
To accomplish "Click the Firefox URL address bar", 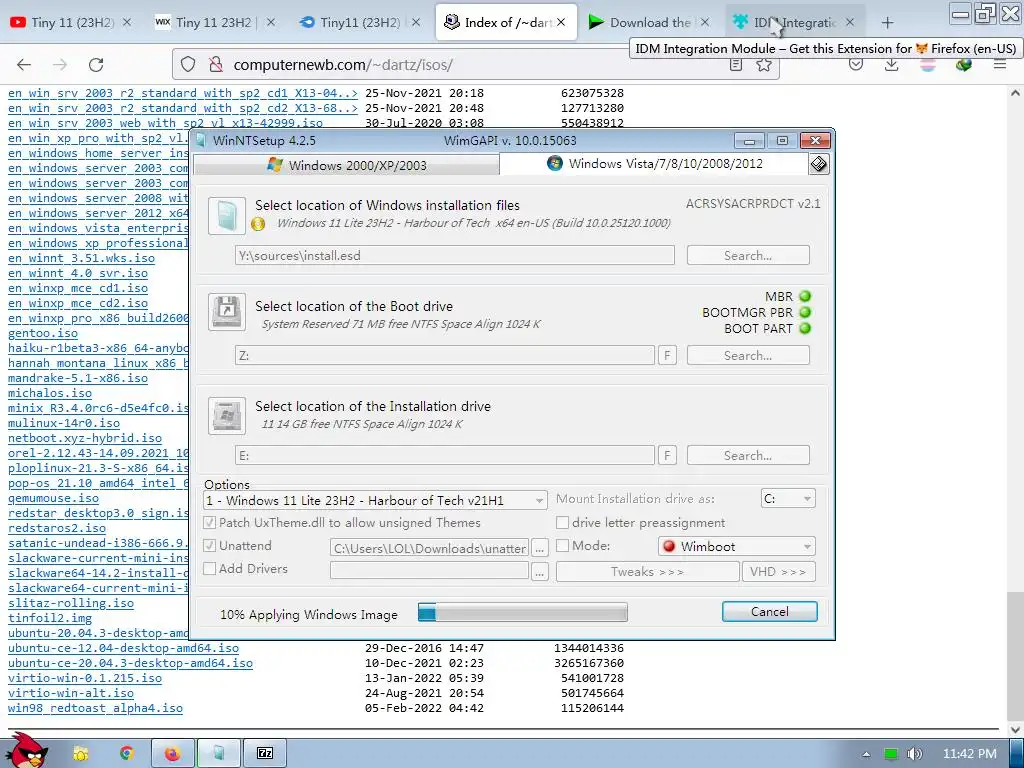I will click(x=477, y=65).
